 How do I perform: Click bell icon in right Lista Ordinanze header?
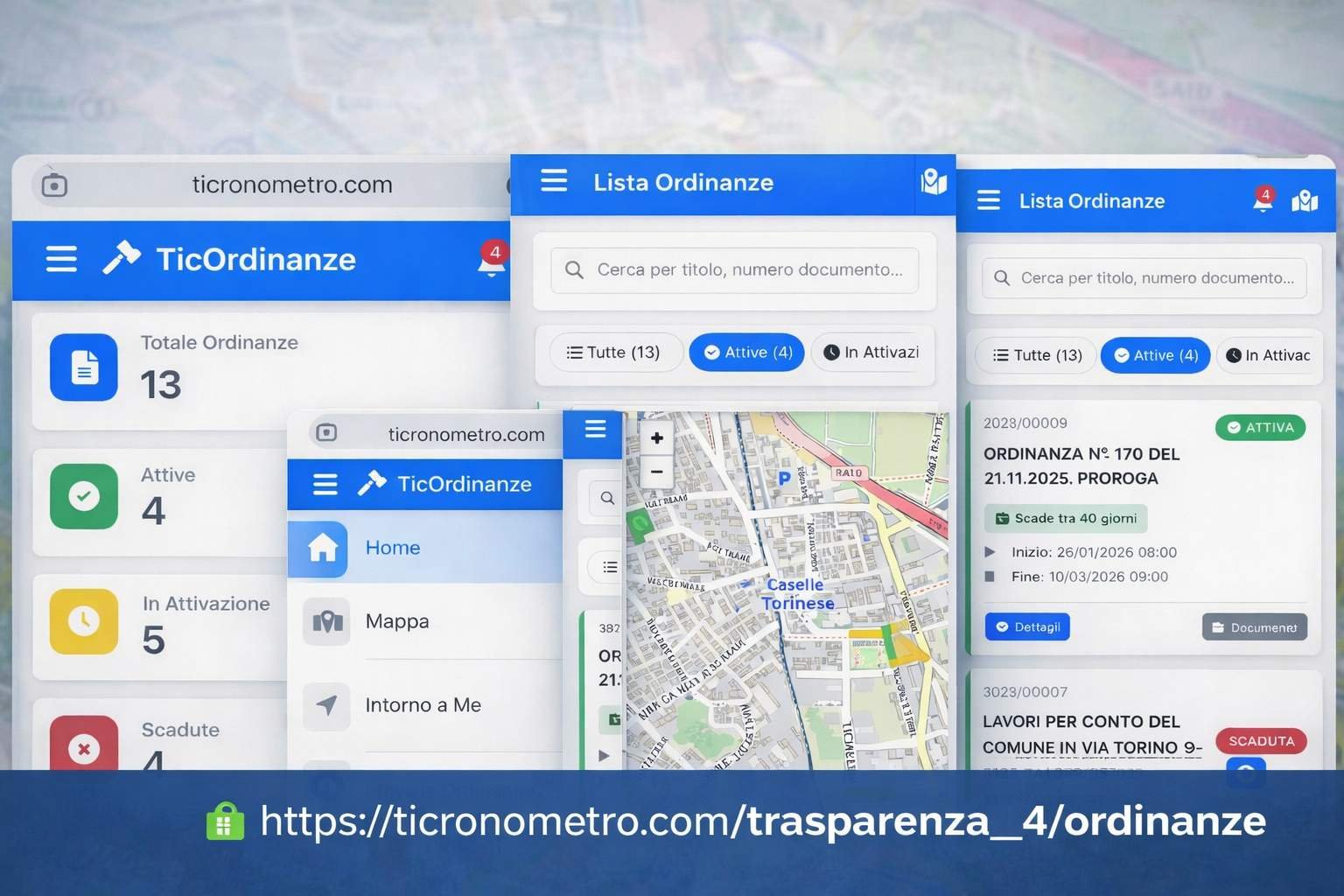1263,201
